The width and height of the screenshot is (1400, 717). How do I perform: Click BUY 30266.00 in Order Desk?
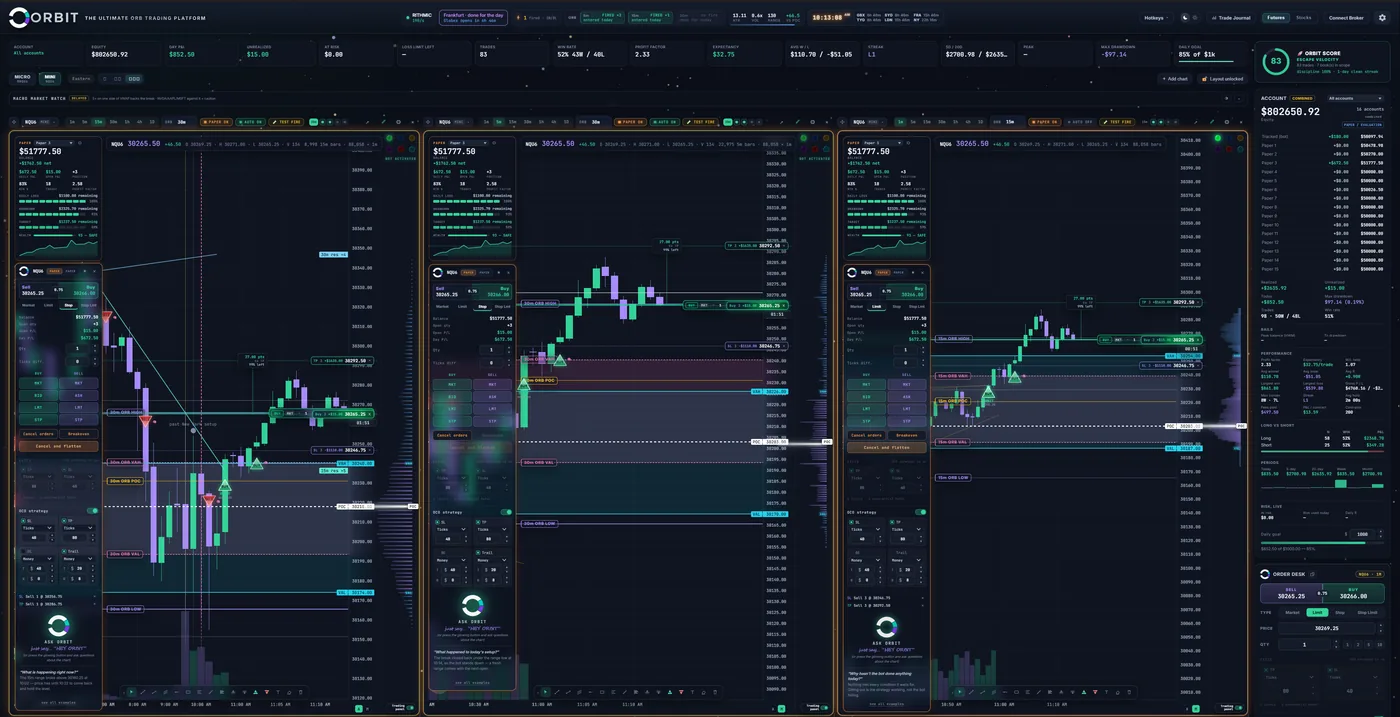(1353, 593)
